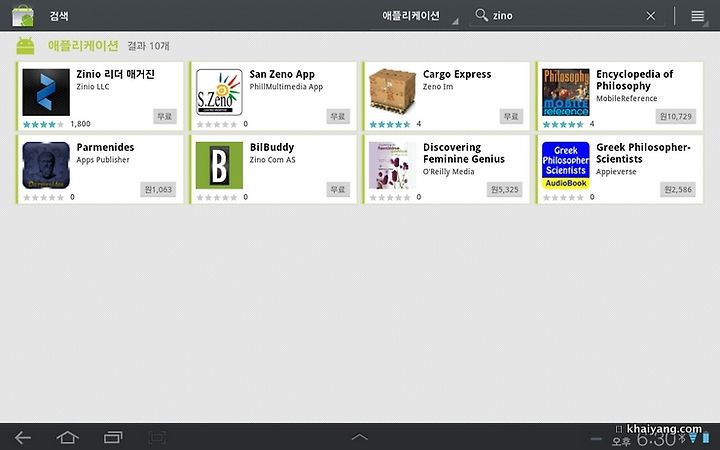Image resolution: width=720 pixels, height=450 pixels.
Task: Tap the free button for Zinio
Action: pos(165,116)
